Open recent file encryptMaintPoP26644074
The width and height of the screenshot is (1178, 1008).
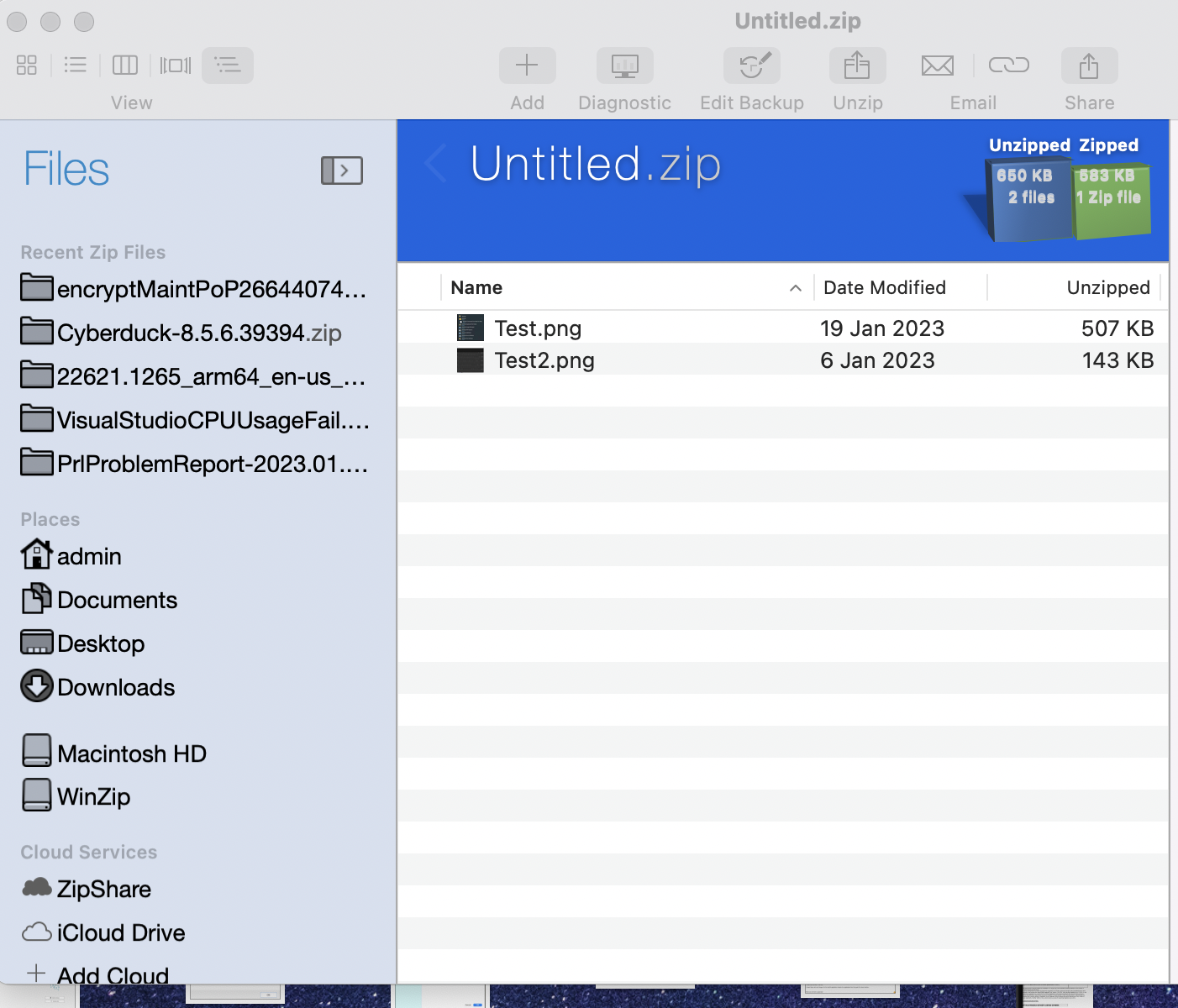pos(194,289)
